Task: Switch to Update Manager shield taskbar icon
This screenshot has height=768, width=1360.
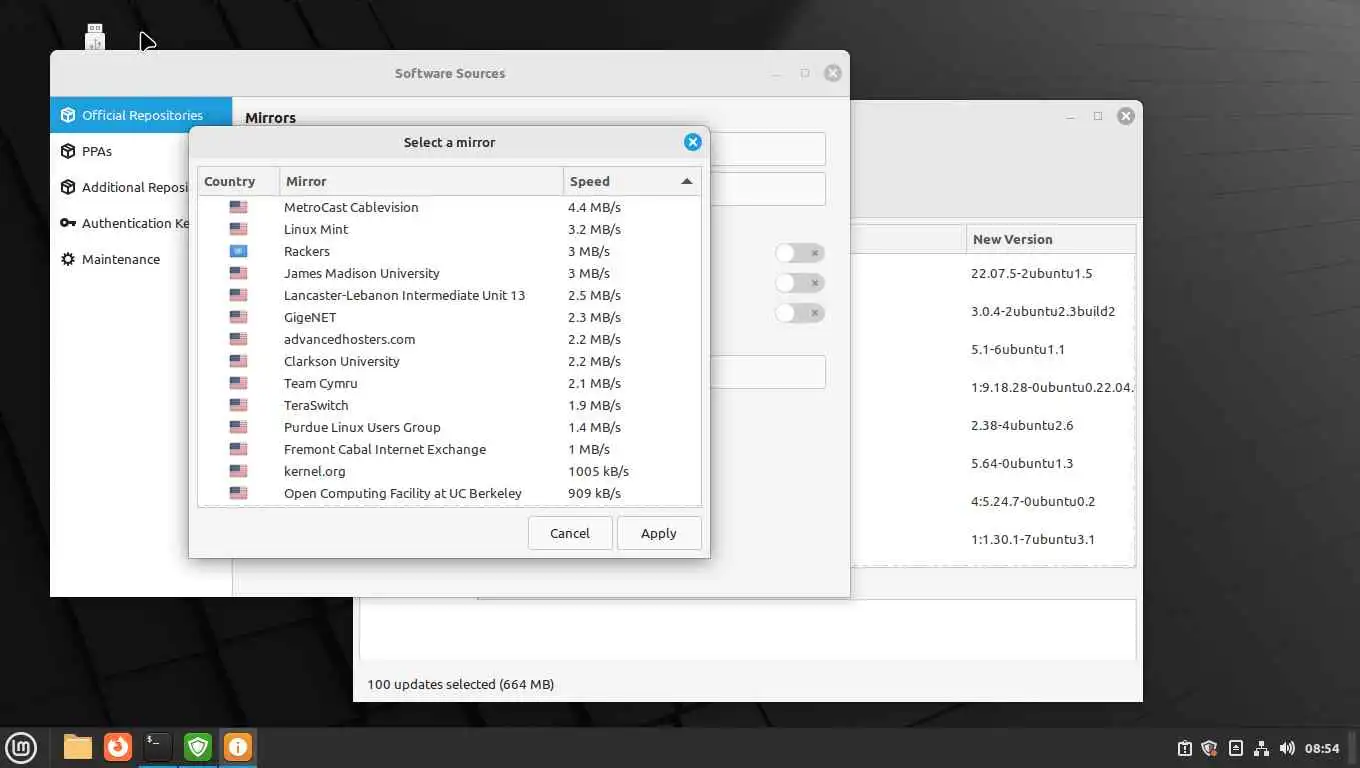Action: click(198, 747)
